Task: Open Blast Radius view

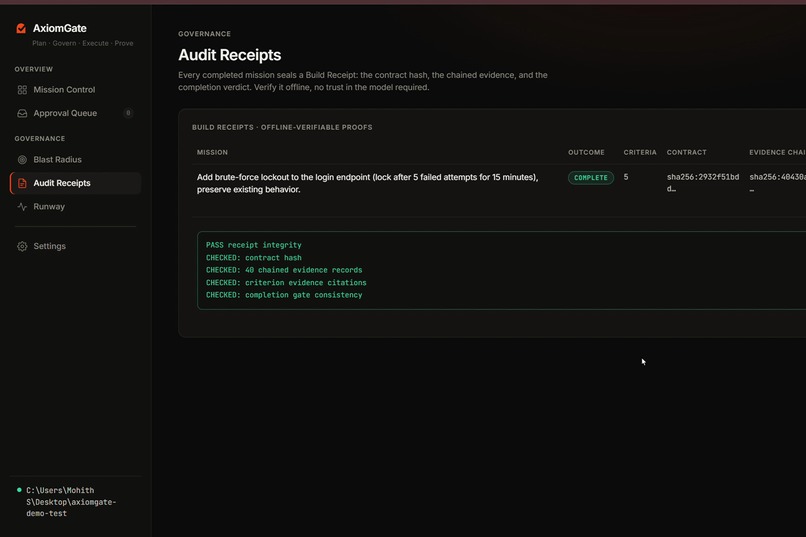Action: (75, 160)
